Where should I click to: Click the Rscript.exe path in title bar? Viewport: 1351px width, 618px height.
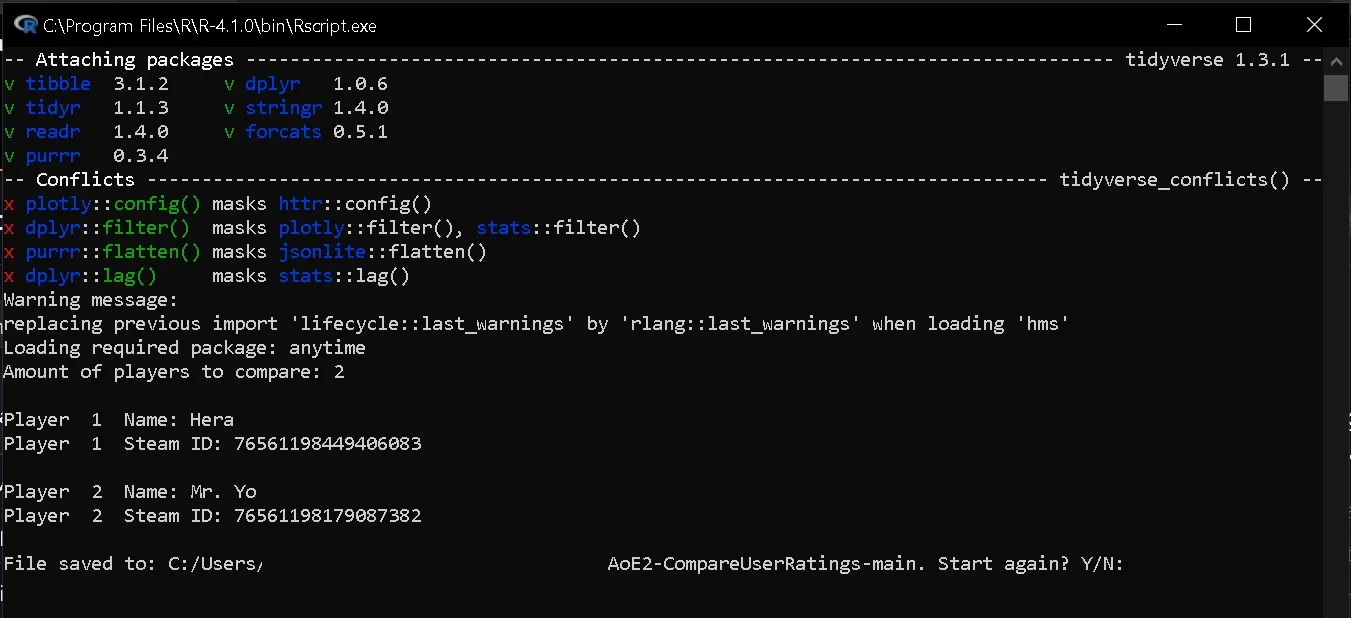tap(210, 26)
